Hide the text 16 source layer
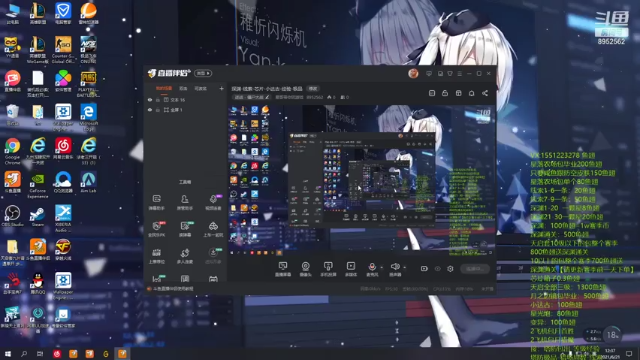640x360 pixels. (x=150, y=100)
